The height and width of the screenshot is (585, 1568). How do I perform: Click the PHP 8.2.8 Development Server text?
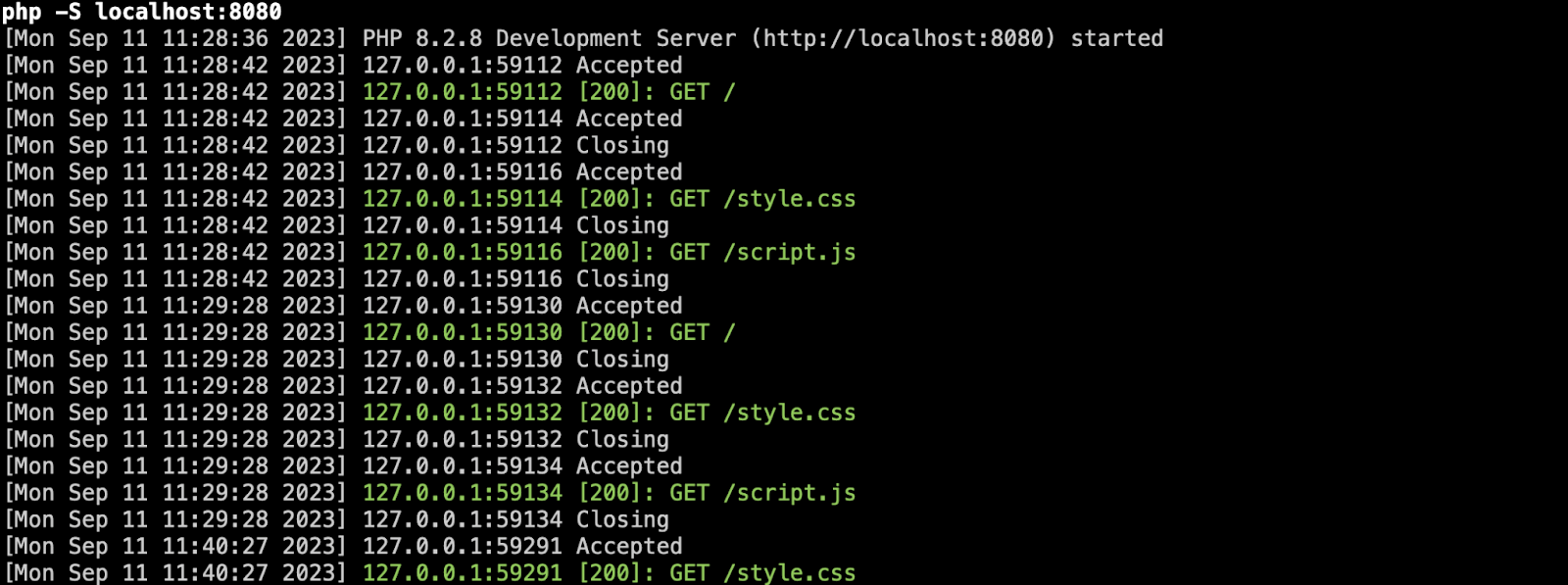point(549,39)
